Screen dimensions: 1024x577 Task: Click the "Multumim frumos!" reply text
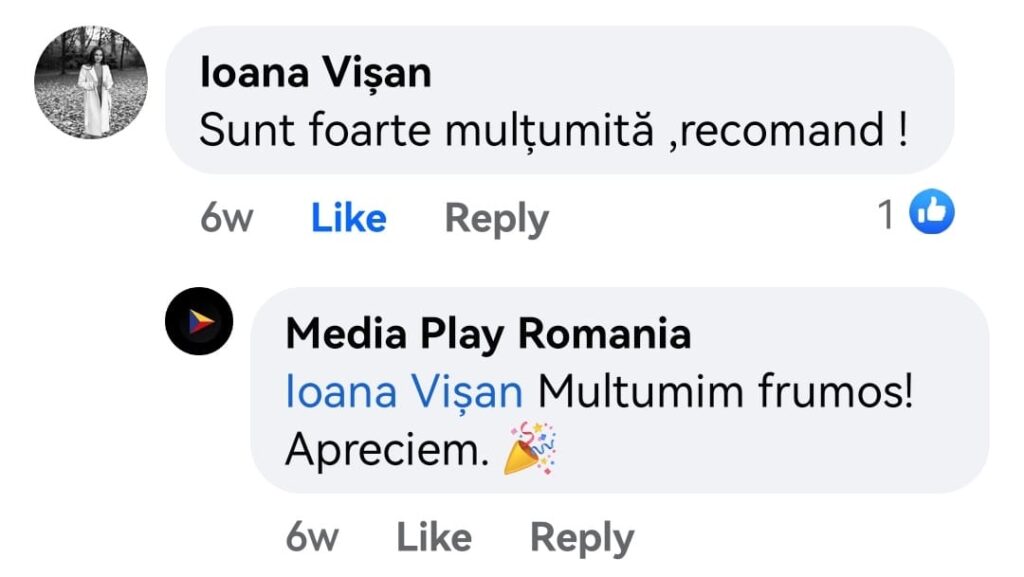pos(726,392)
